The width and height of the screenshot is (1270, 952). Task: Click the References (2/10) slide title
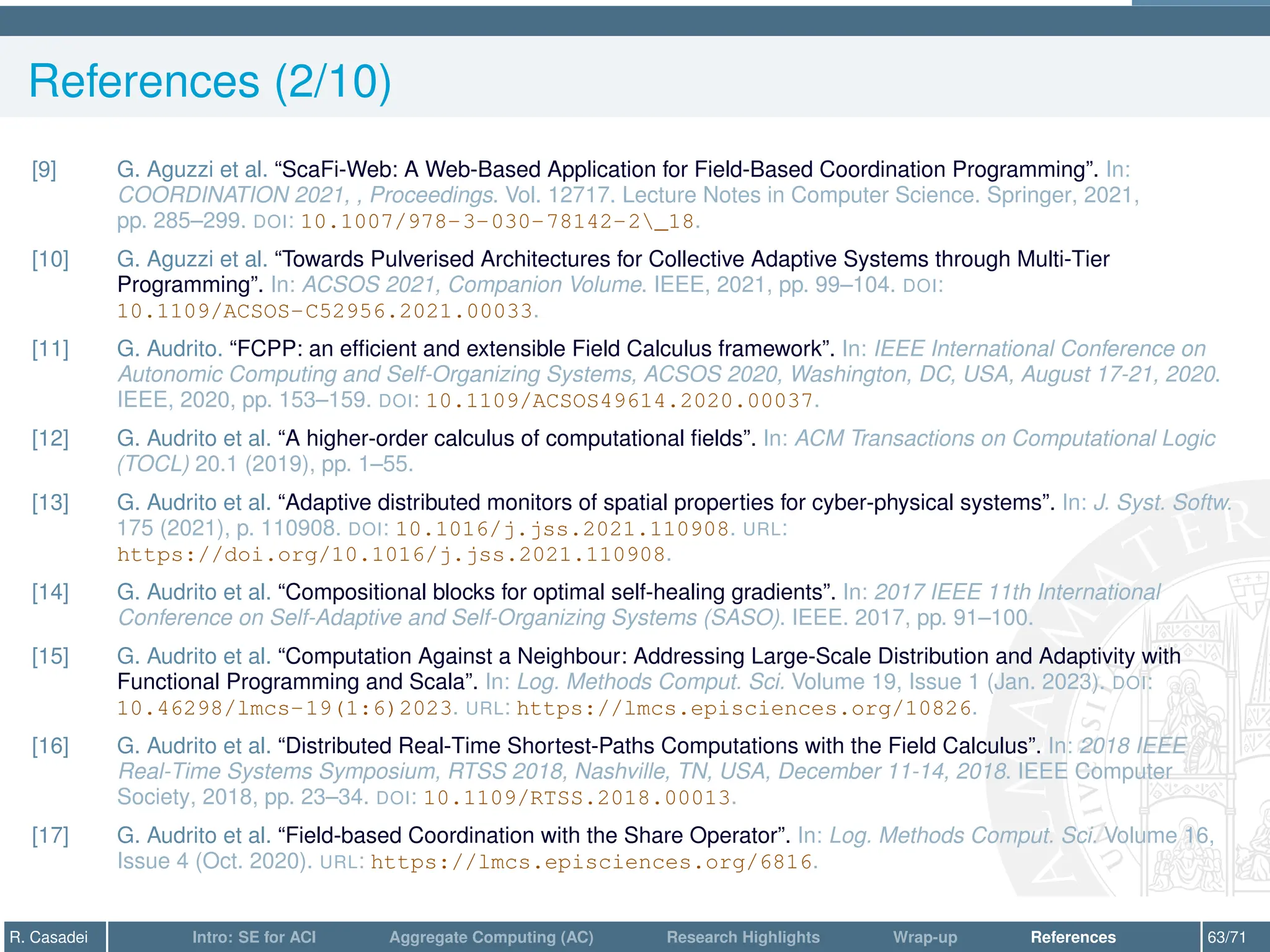coord(210,81)
